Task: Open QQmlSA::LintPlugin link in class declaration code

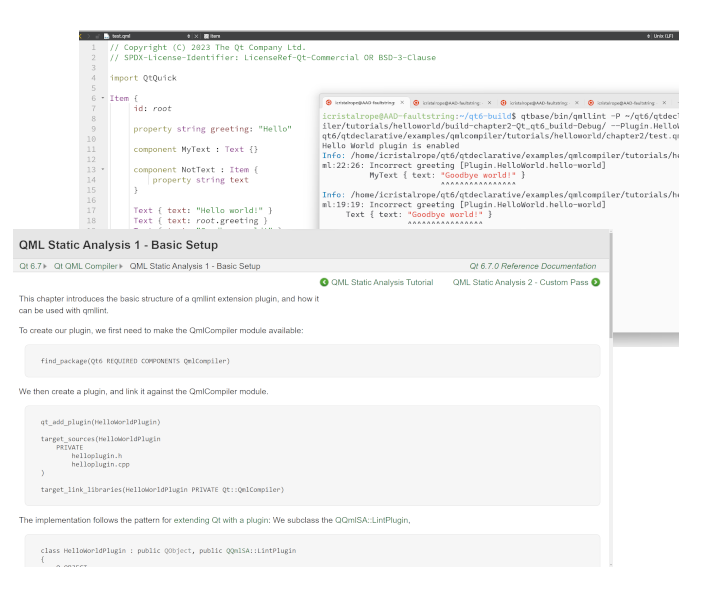Action: tap(261, 550)
